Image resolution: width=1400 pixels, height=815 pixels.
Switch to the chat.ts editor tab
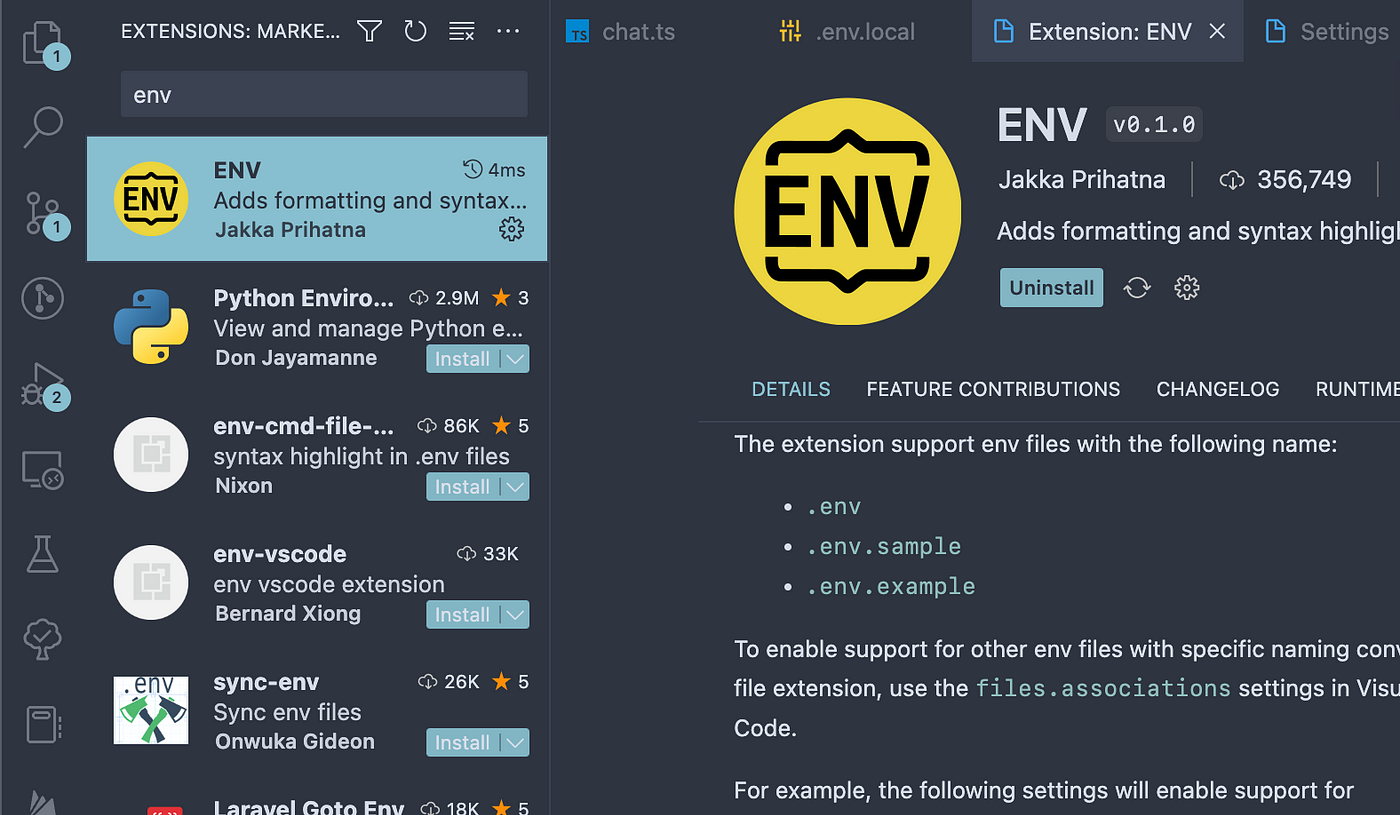[x=620, y=31]
